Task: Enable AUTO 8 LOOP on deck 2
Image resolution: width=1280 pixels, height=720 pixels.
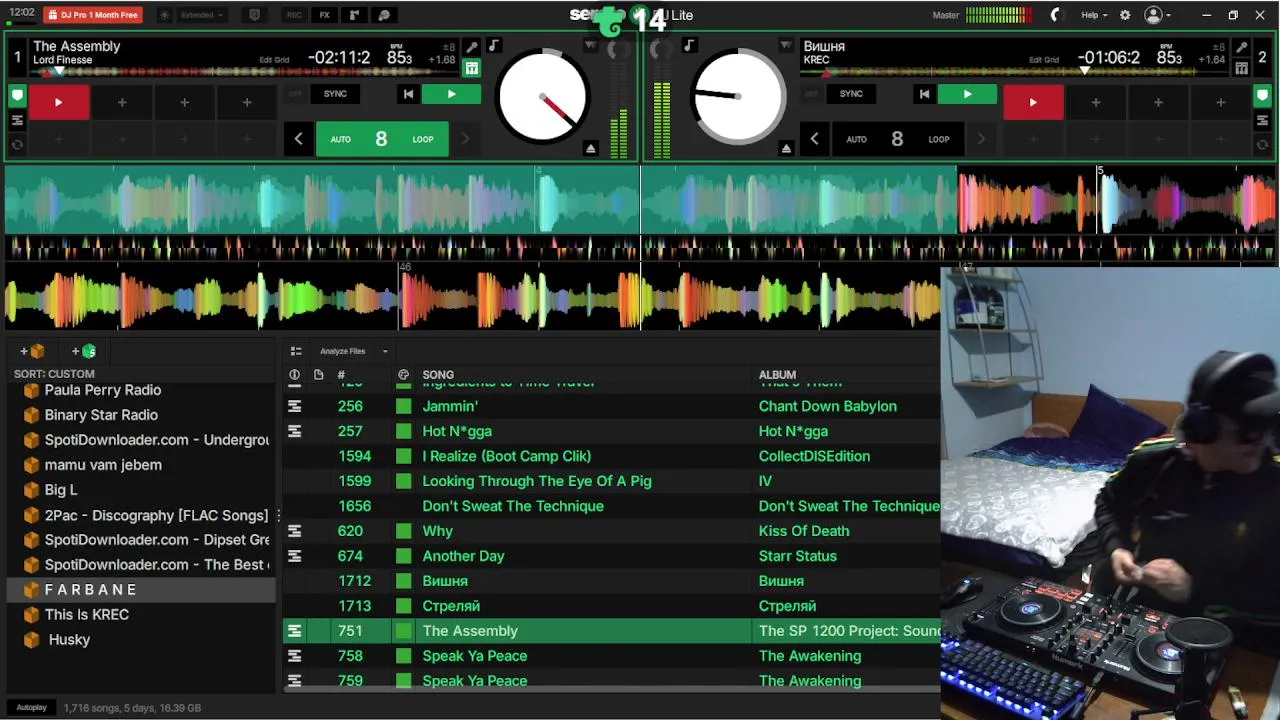Action: click(x=897, y=139)
